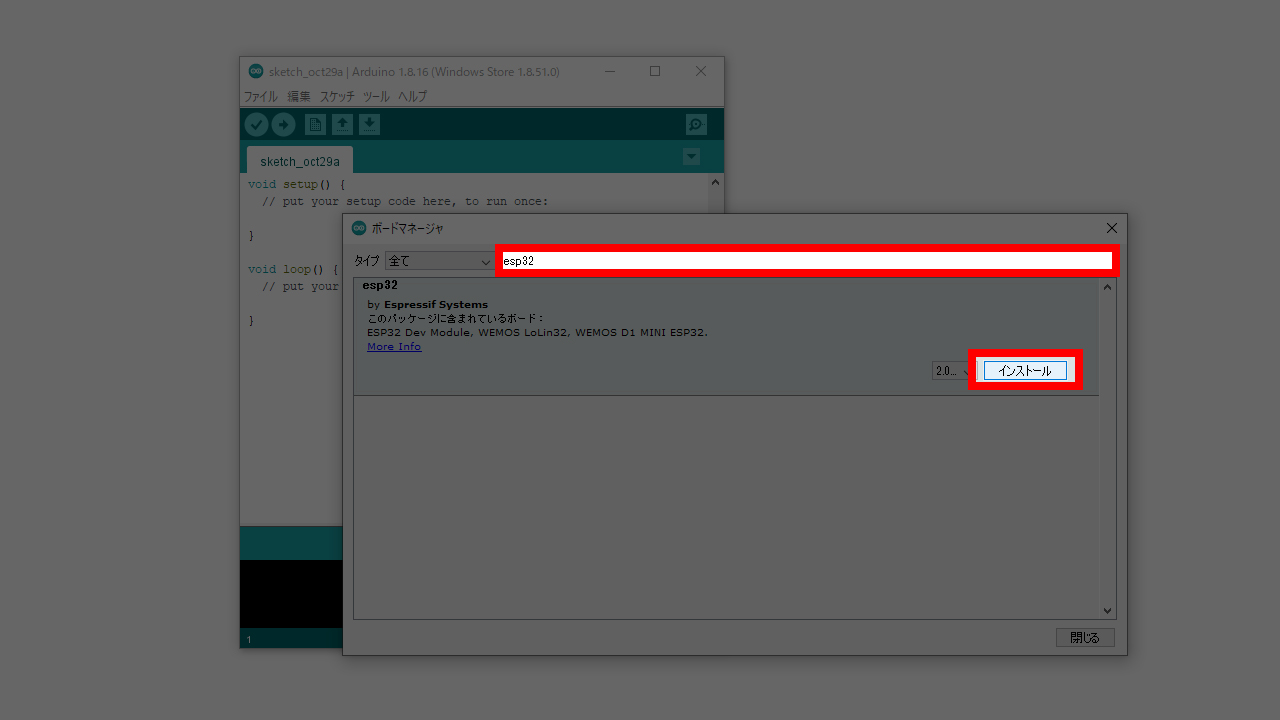Click the Upload arrow toolbar icon

284,124
